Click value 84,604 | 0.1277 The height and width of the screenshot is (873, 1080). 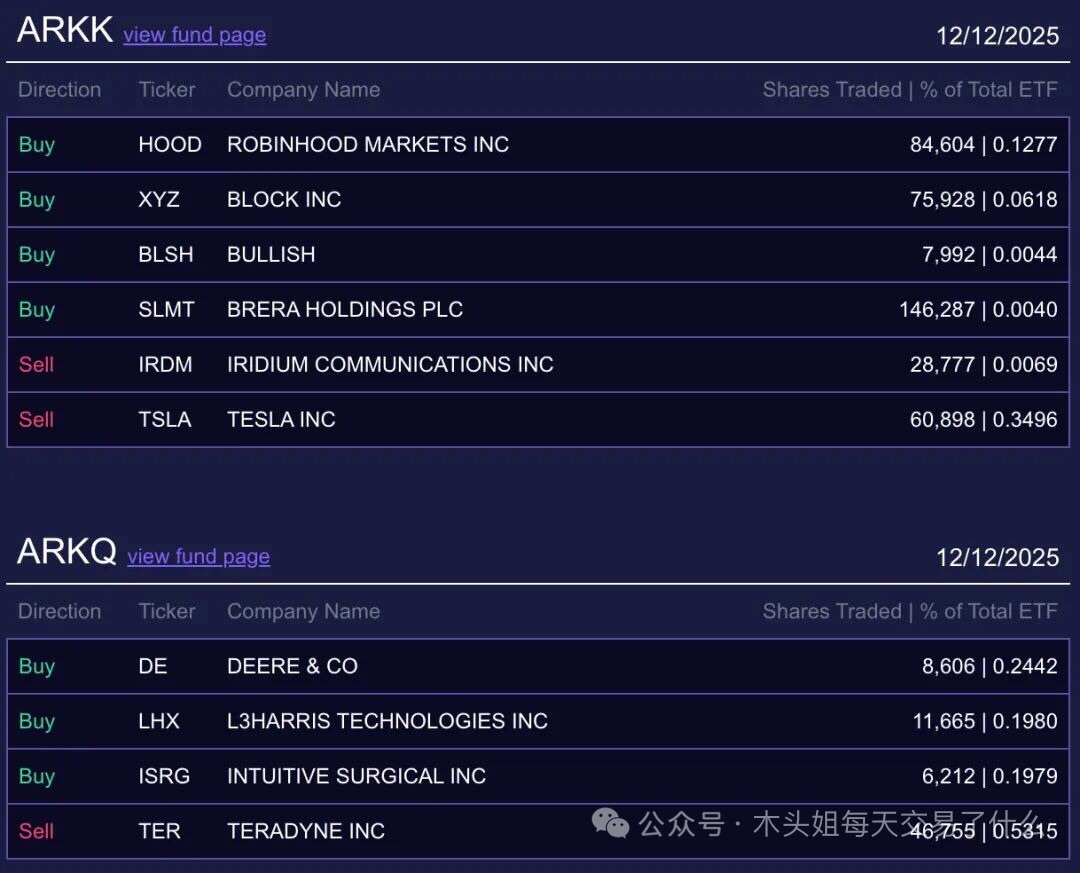pyautogui.click(x=984, y=144)
